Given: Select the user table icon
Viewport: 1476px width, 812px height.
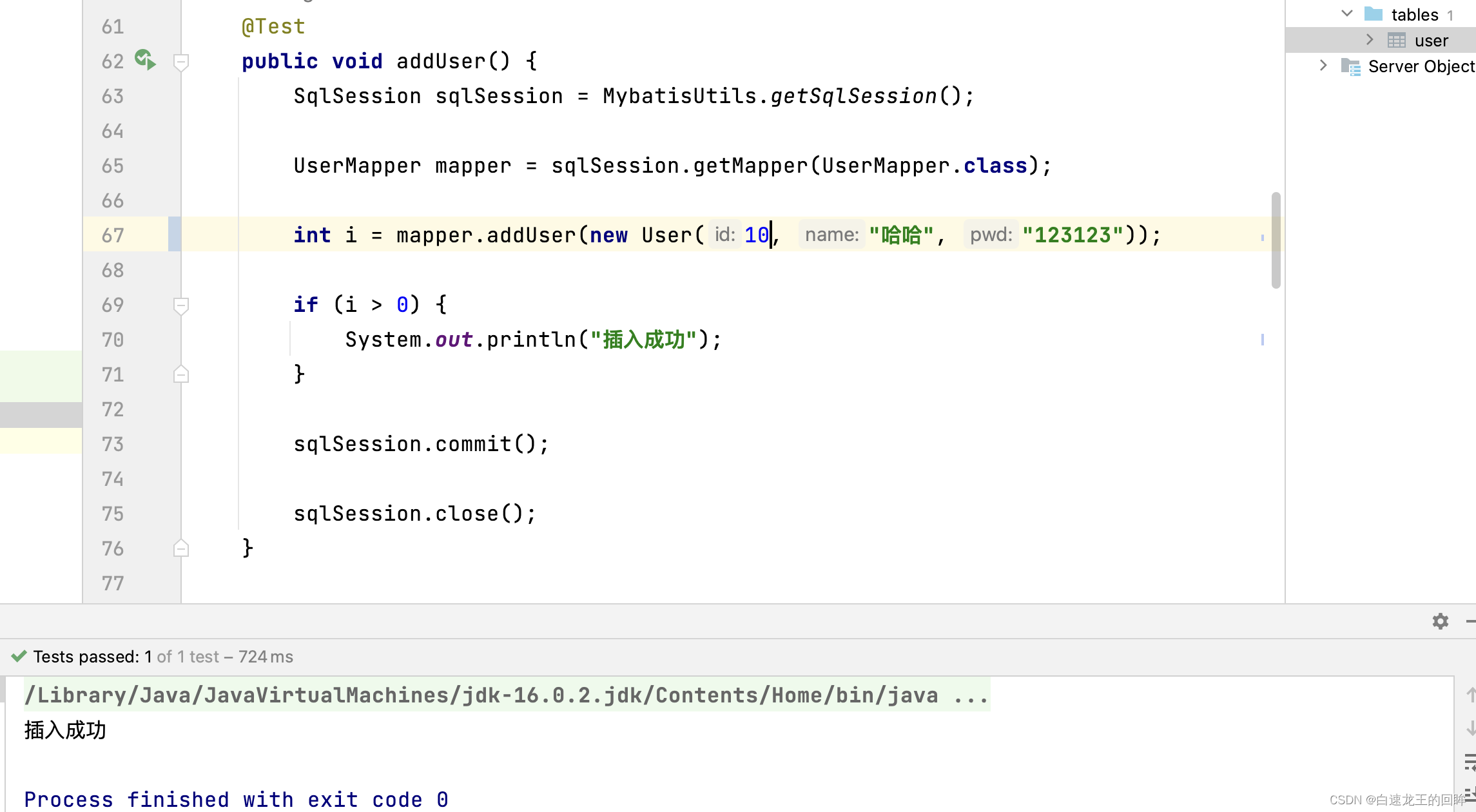Looking at the screenshot, I should [1397, 39].
